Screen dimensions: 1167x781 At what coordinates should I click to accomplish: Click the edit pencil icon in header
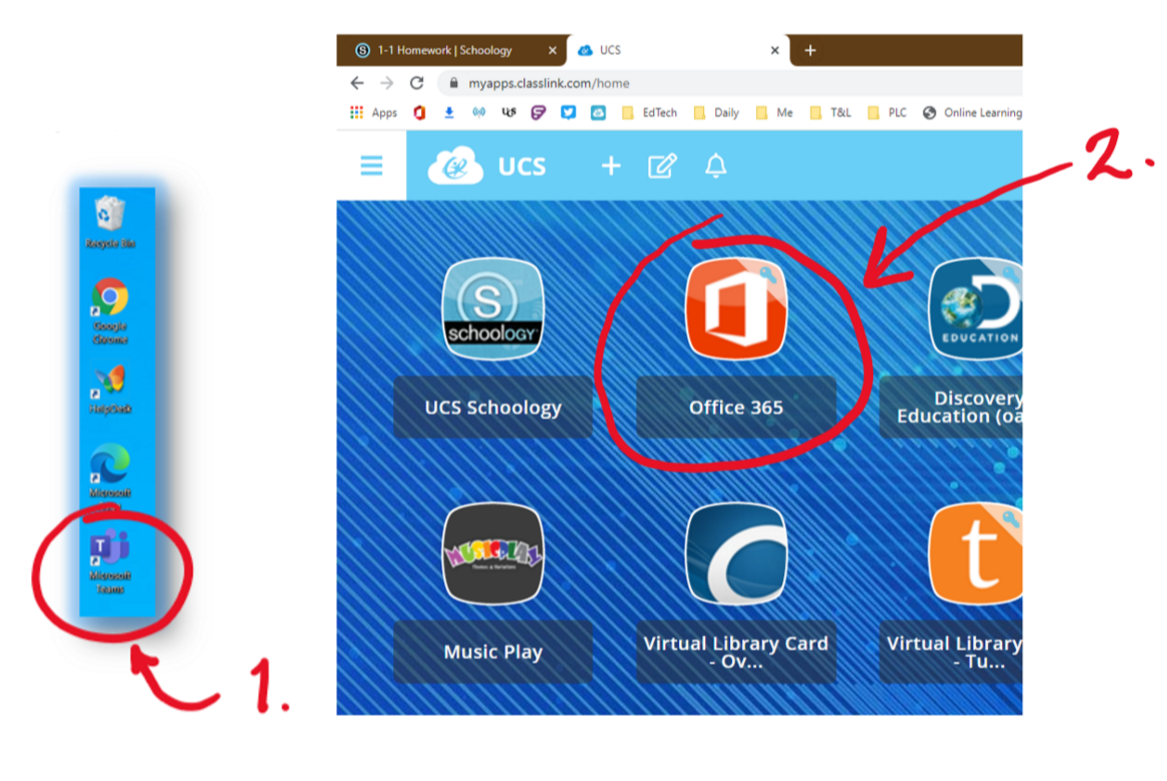click(662, 166)
